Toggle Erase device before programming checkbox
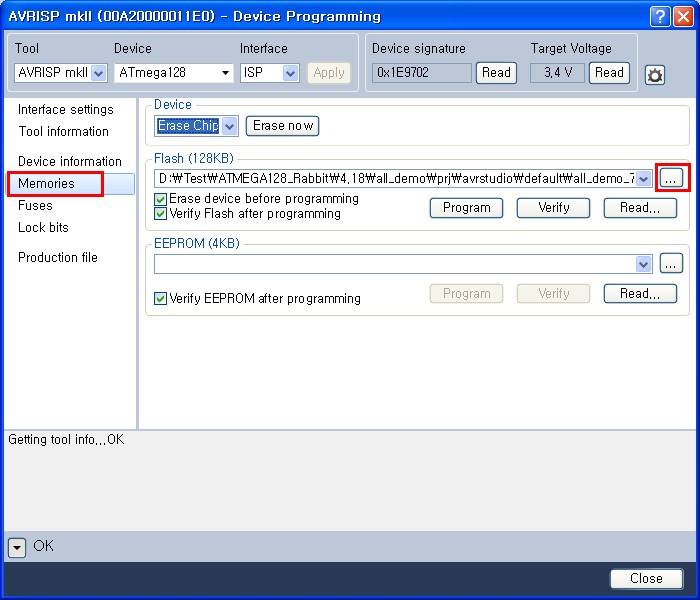 (161, 199)
